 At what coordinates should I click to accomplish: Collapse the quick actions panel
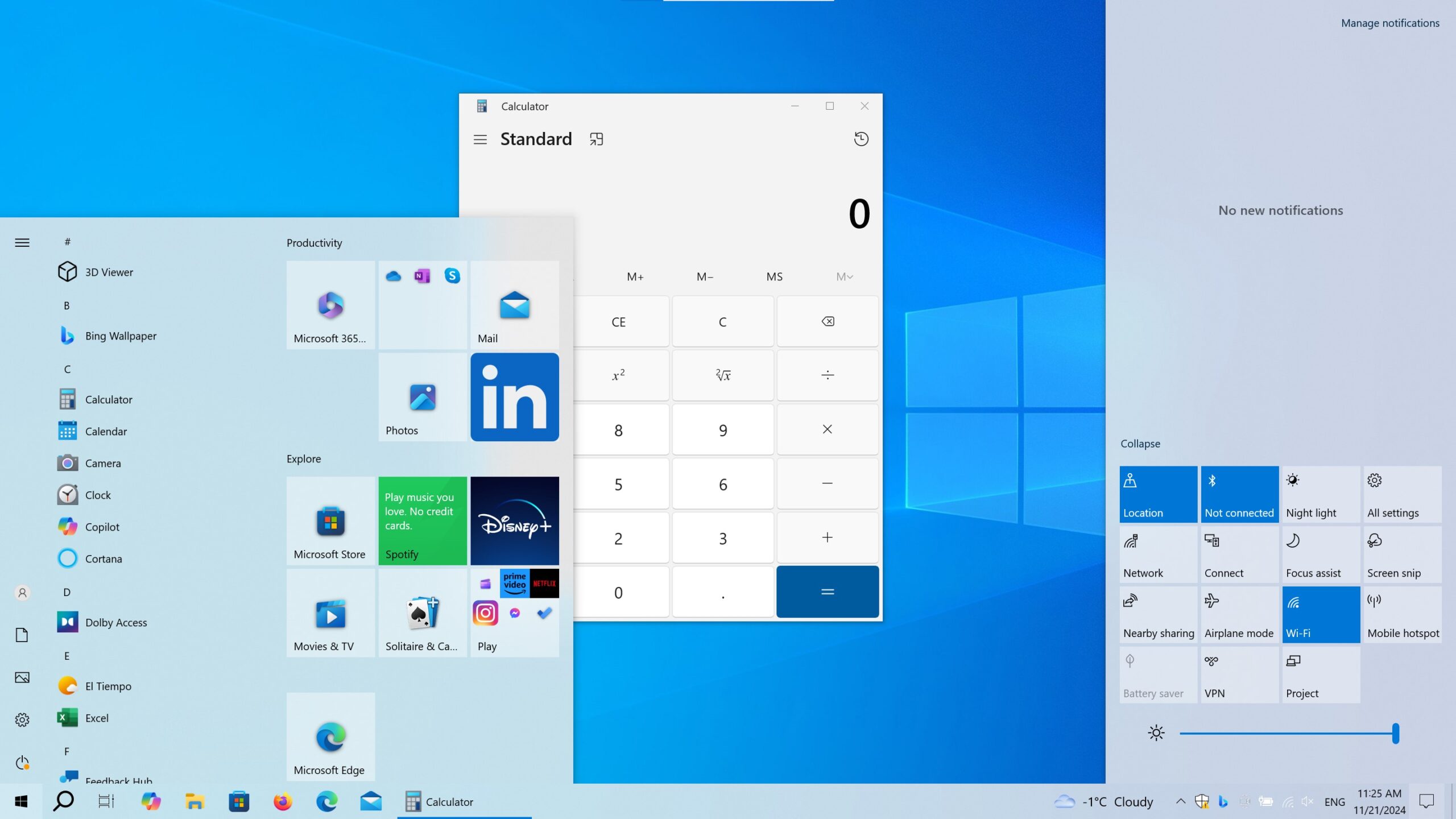[1140, 444]
